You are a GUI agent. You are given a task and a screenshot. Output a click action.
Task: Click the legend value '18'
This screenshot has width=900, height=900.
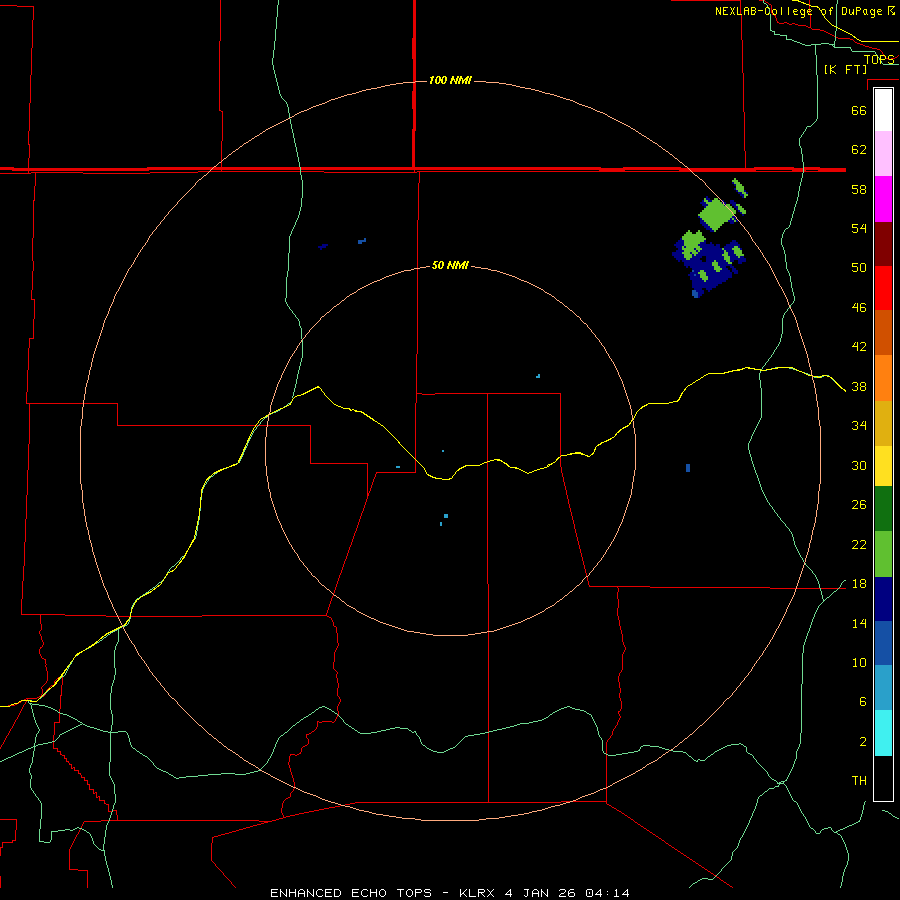[859, 584]
